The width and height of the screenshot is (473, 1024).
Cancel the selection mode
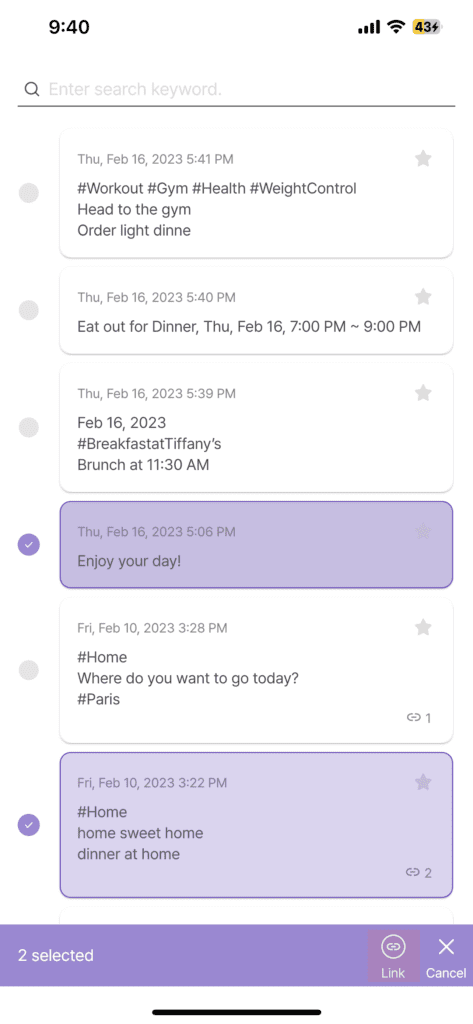(446, 955)
